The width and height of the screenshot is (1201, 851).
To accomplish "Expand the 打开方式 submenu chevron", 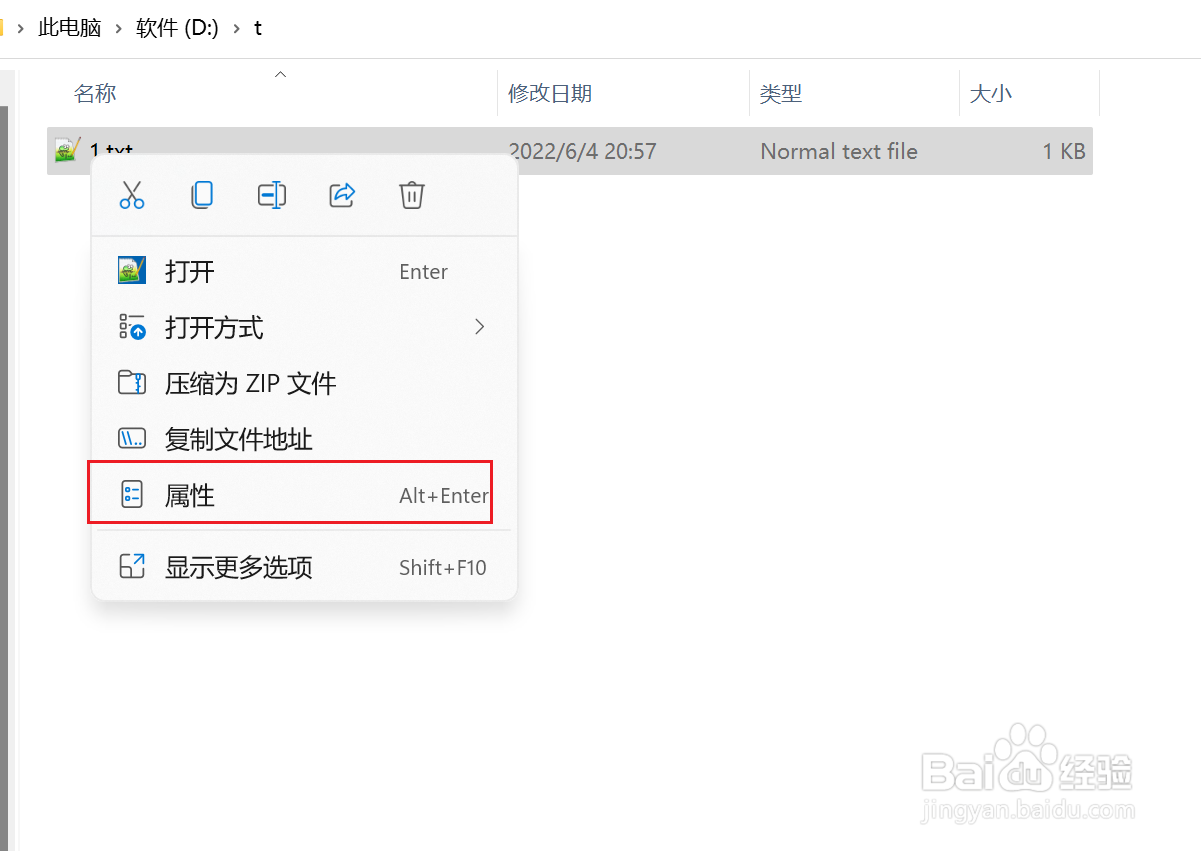I will click(x=479, y=327).
